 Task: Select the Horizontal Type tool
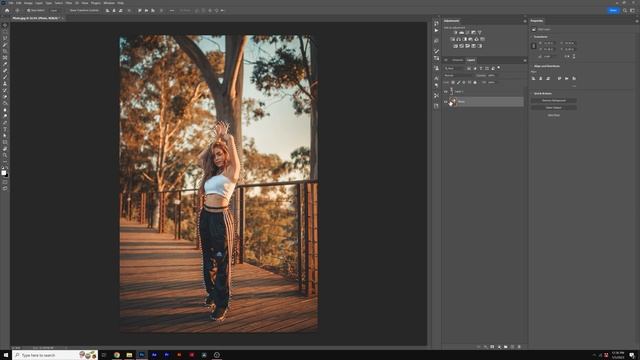pos(5,129)
